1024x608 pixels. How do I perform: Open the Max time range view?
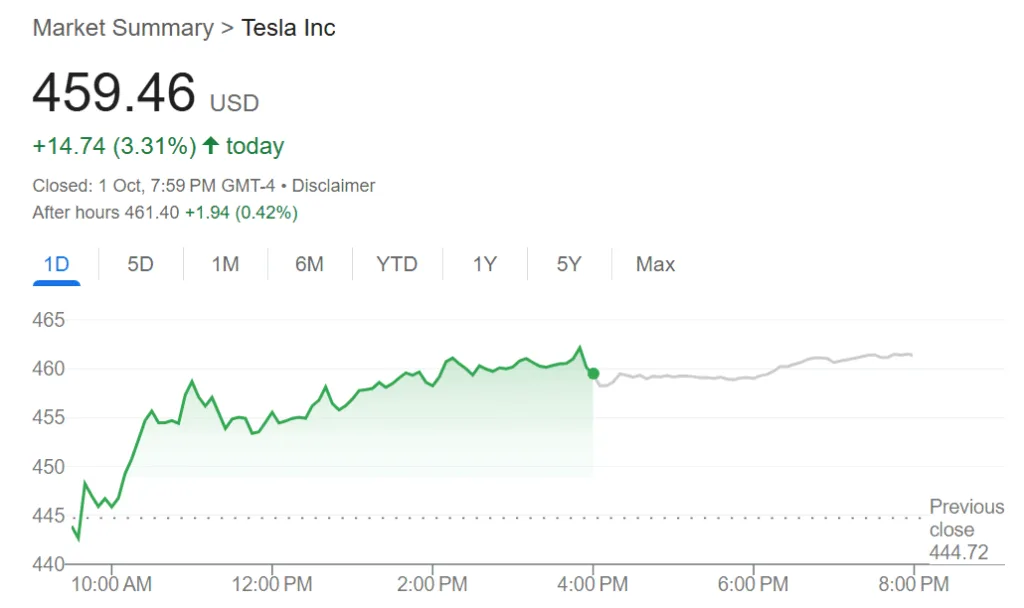(655, 264)
